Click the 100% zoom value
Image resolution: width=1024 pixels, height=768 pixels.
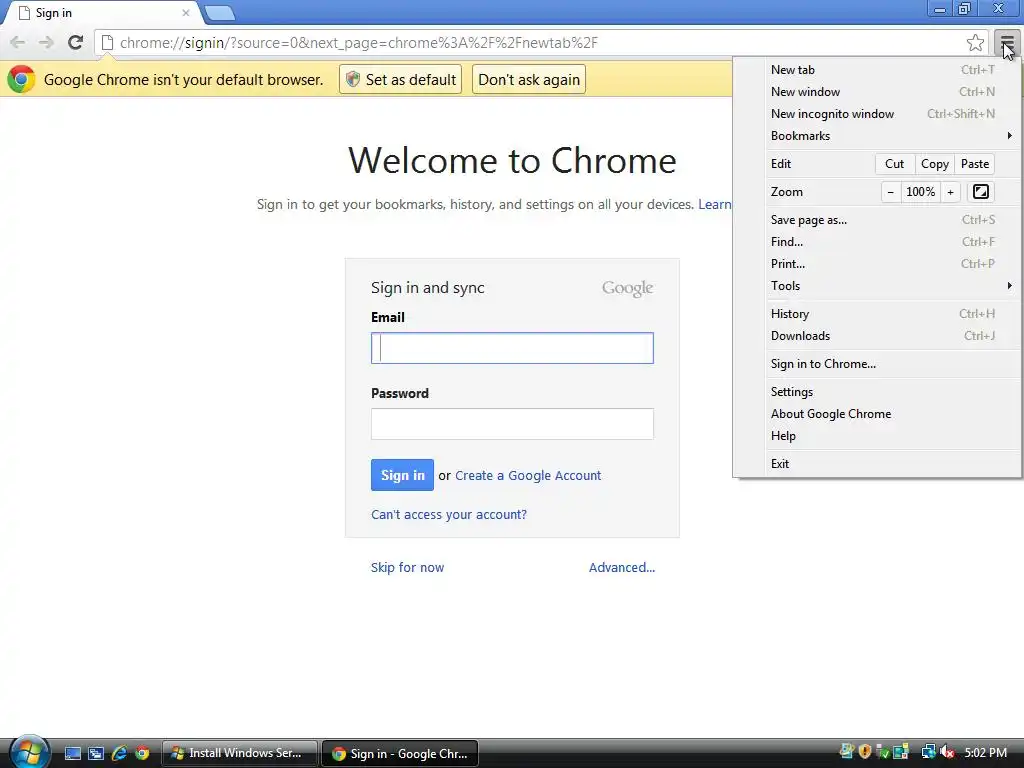click(920, 192)
